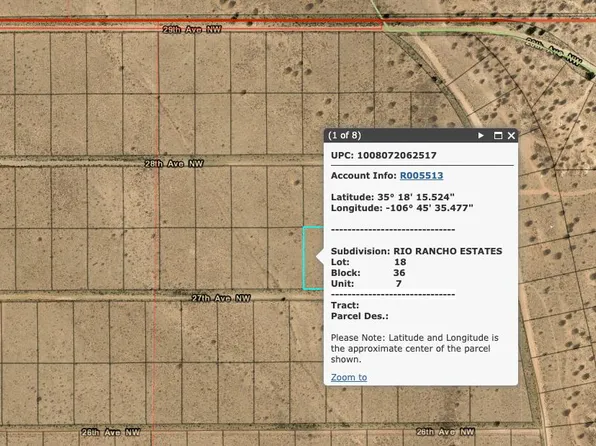The image size is (596, 446).
Task: Click the Please Note latitude disclaimer text
Action: tap(415, 349)
